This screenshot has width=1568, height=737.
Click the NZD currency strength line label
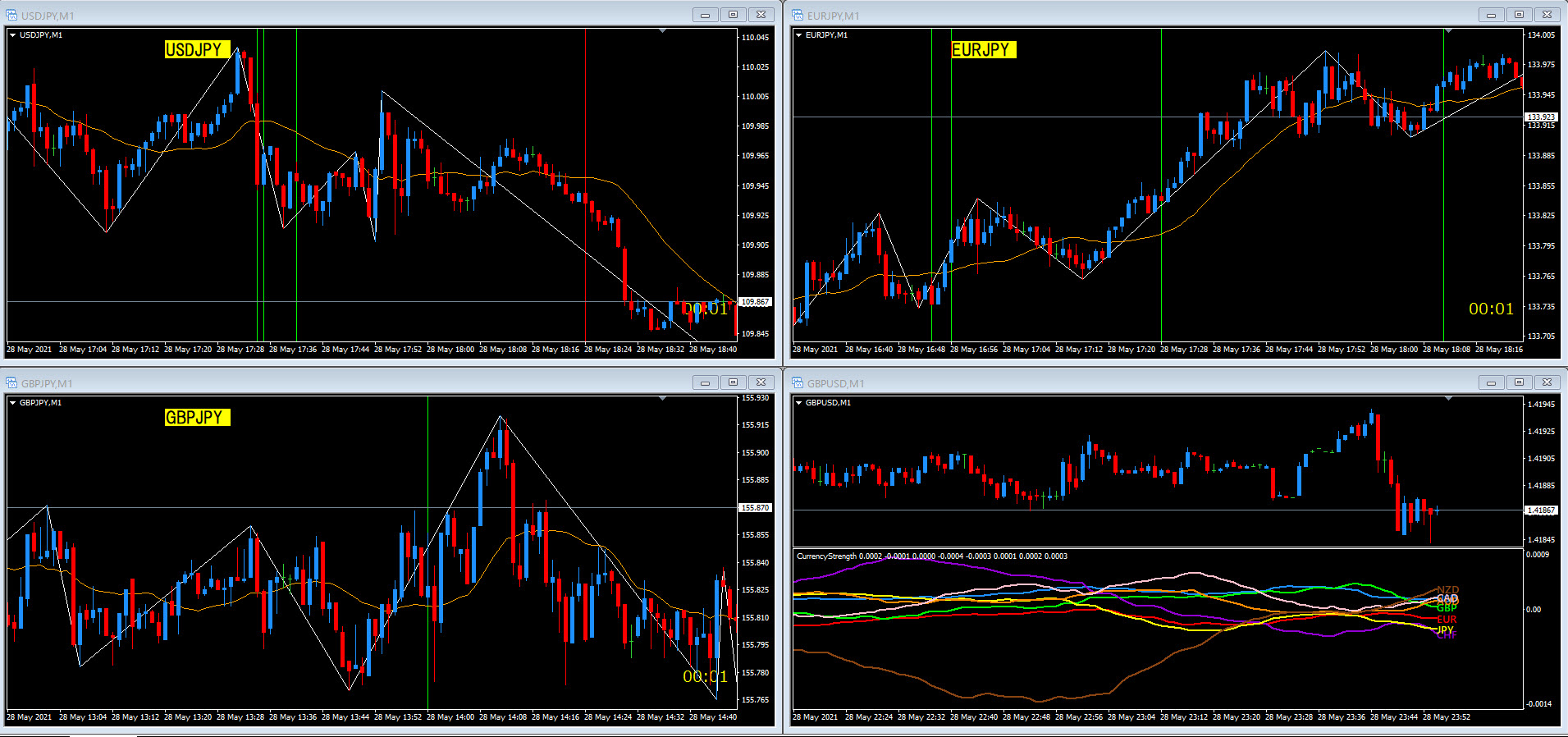coord(1447,590)
